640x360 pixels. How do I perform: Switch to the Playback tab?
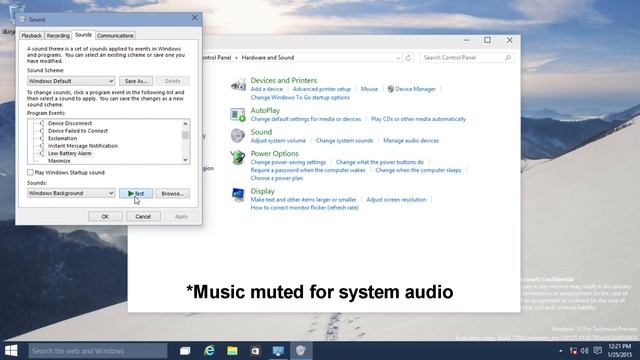point(31,36)
